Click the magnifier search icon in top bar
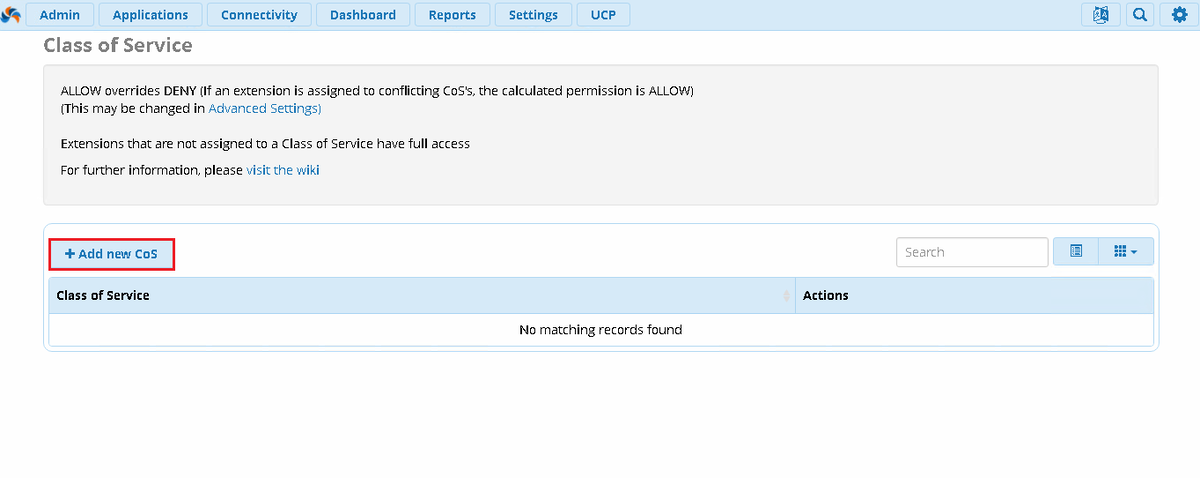 [x=1139, y=15]
